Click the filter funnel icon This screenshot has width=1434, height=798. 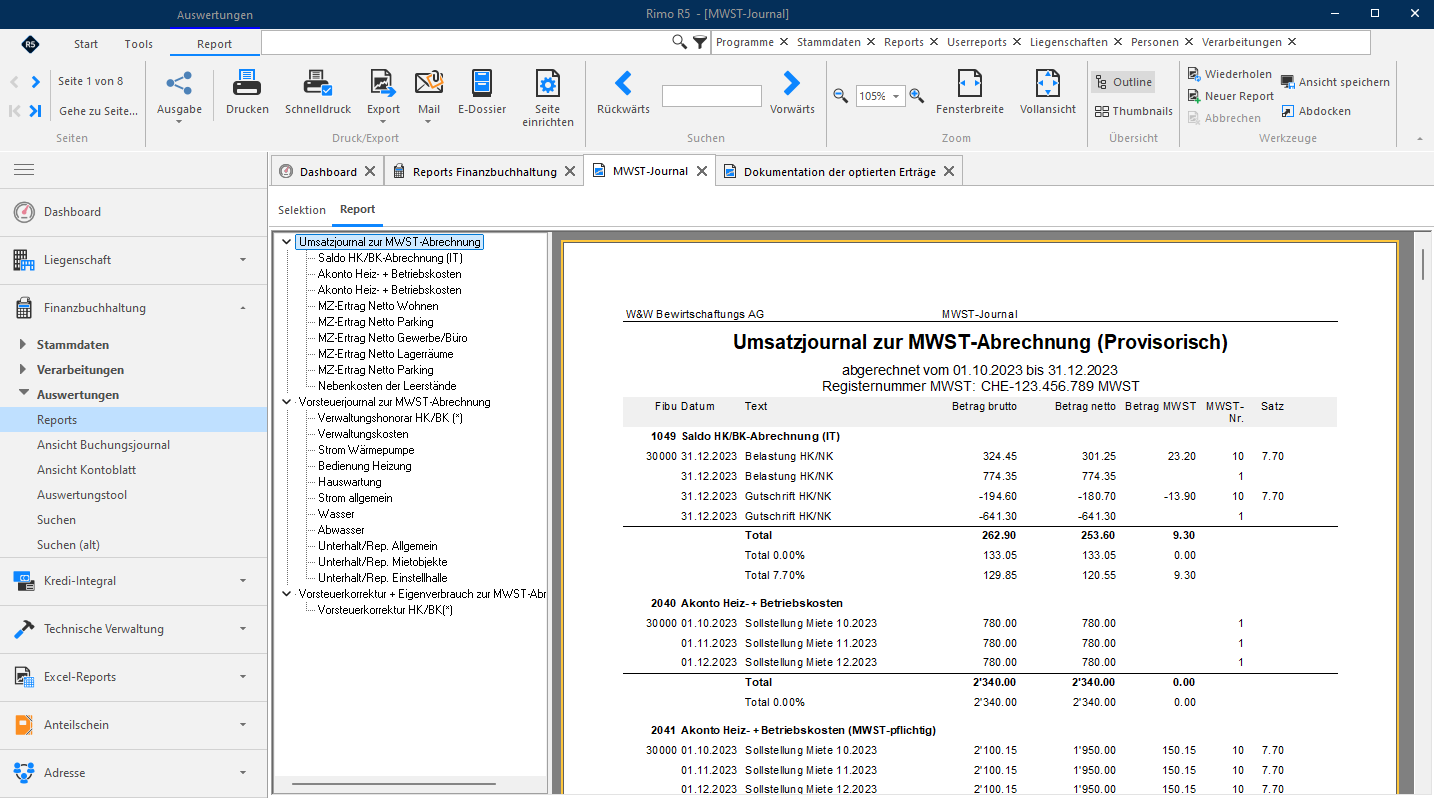700,42
